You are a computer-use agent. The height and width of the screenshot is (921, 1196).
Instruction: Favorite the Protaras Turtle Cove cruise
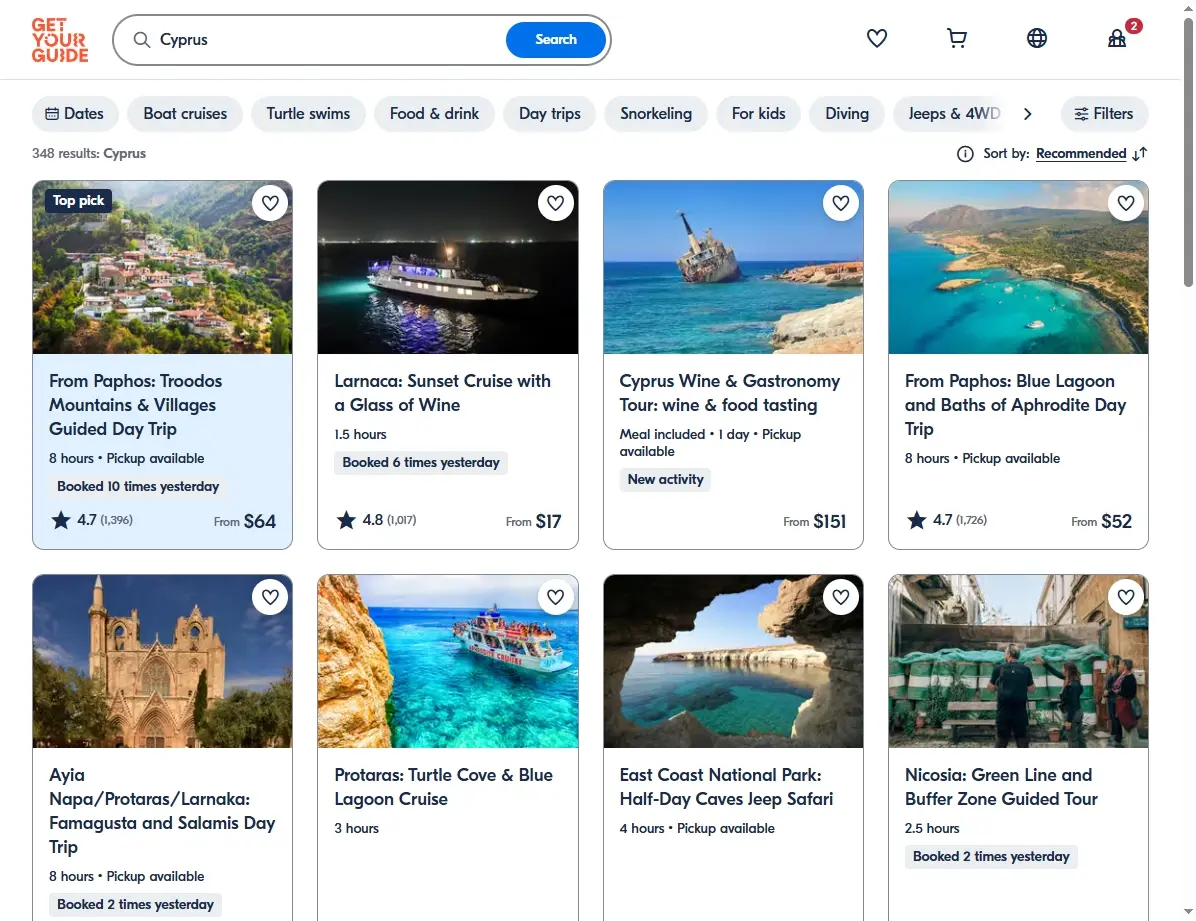[x=555, y=597]
